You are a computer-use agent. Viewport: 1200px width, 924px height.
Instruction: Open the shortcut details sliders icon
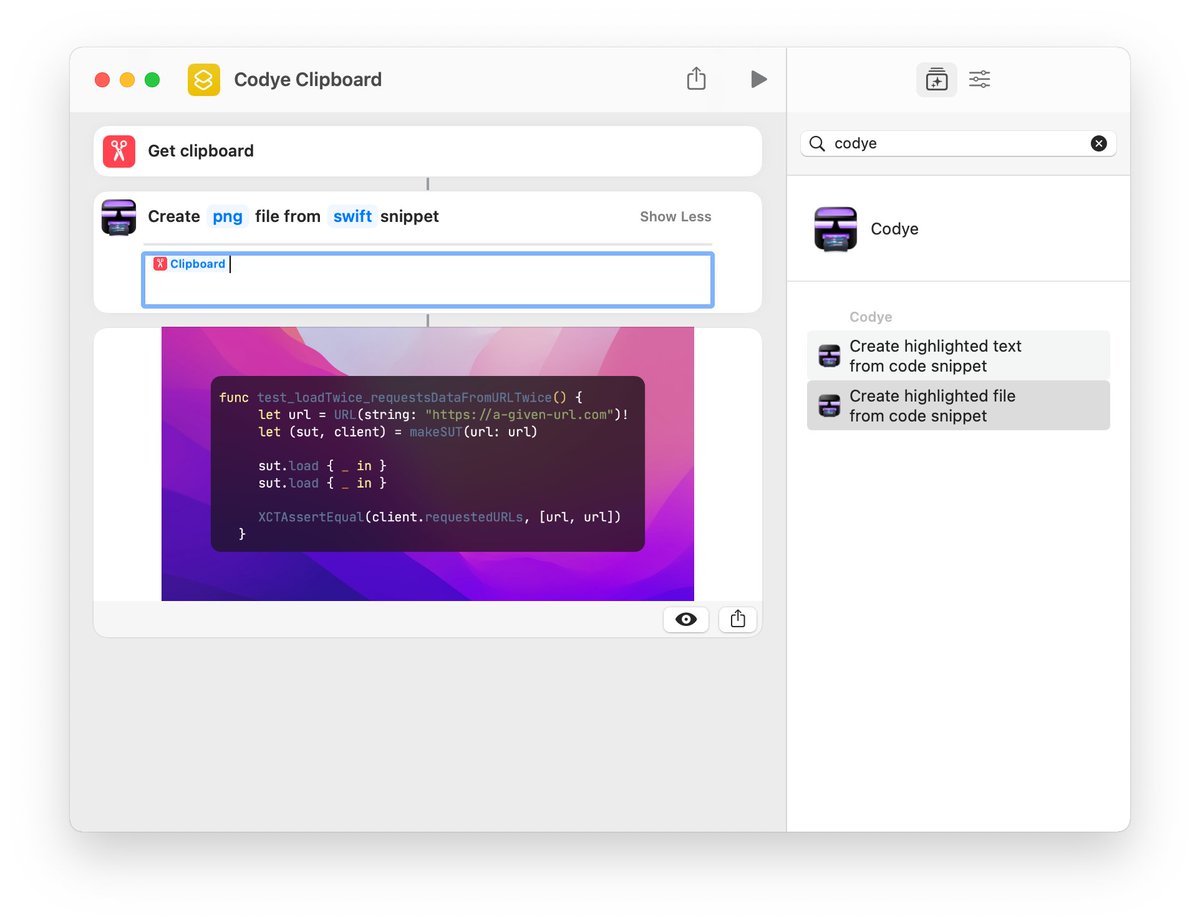979,80
